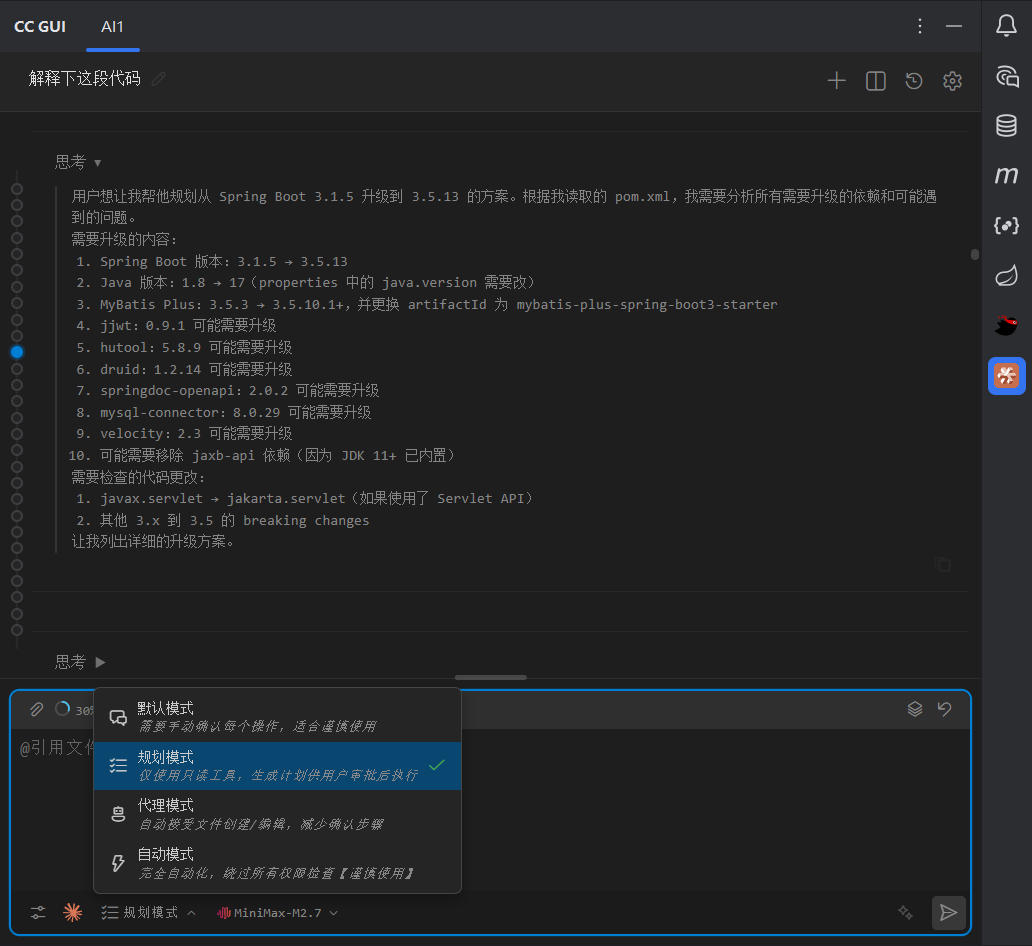Screen dimensions: 1032x946
Task: Expand the second 思考 section
Action: click(x=78, y=661)
